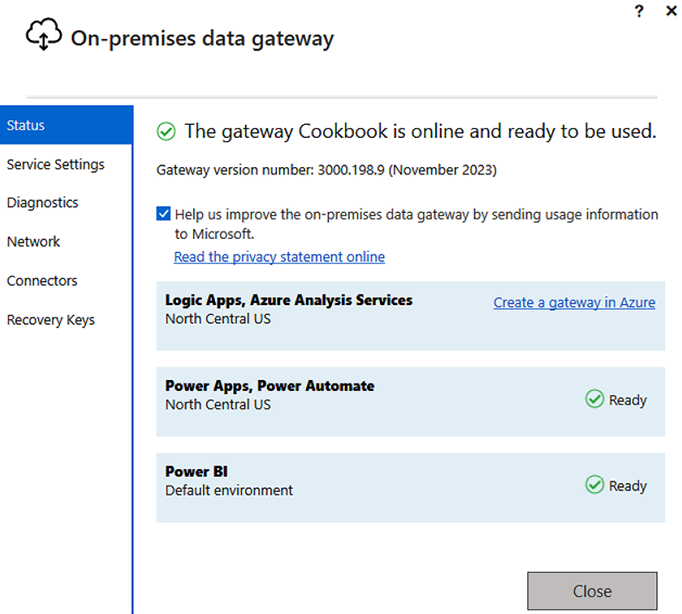
Task: Click Default environment under Power BI
Action: (229, 490)
